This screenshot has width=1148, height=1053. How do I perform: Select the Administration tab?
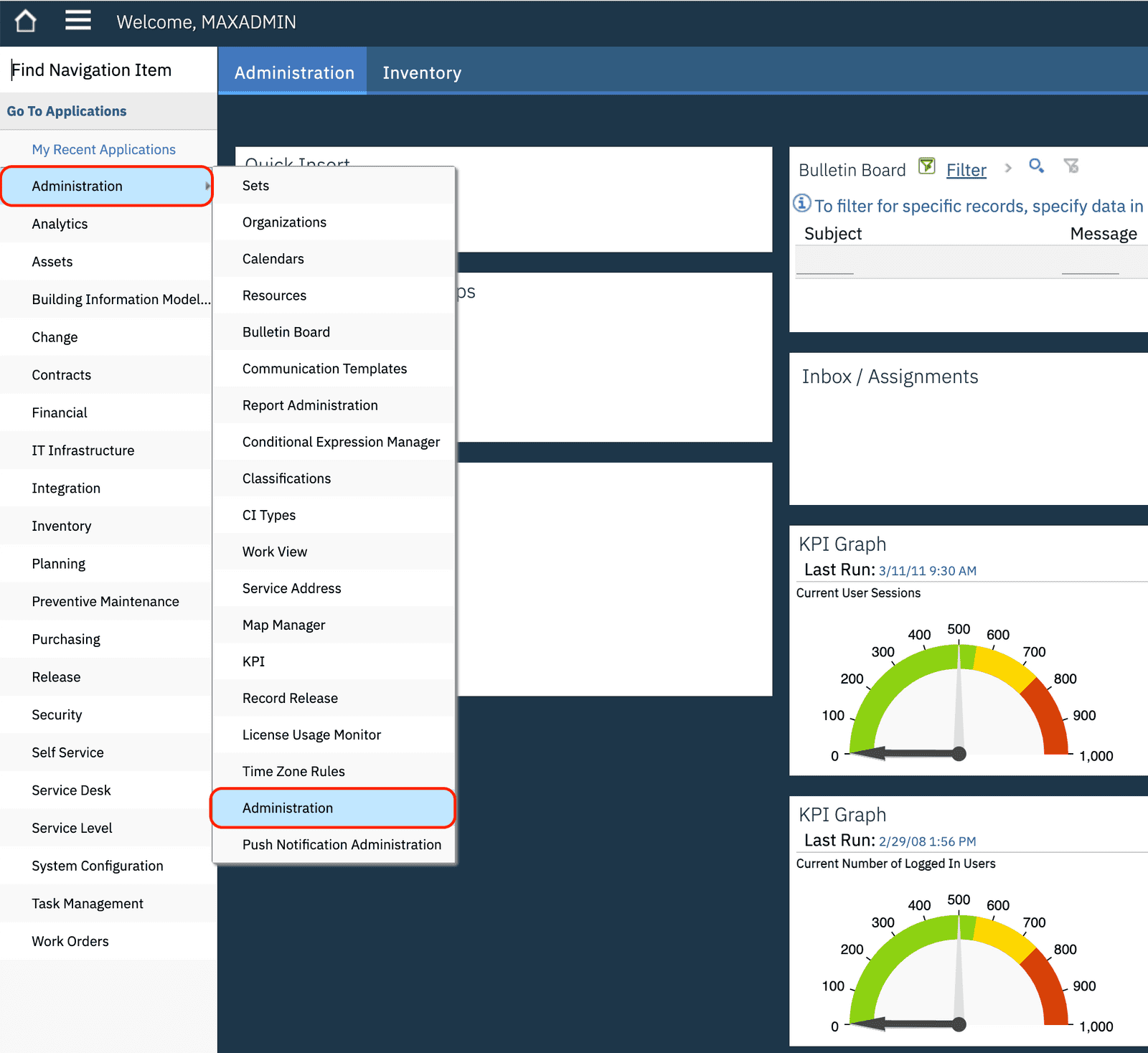pyautogui.click(x=293, y=72)
